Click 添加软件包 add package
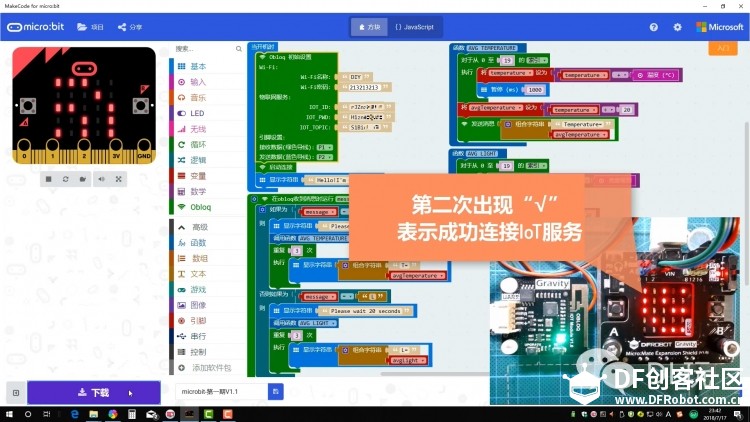 tap(207, 367)
